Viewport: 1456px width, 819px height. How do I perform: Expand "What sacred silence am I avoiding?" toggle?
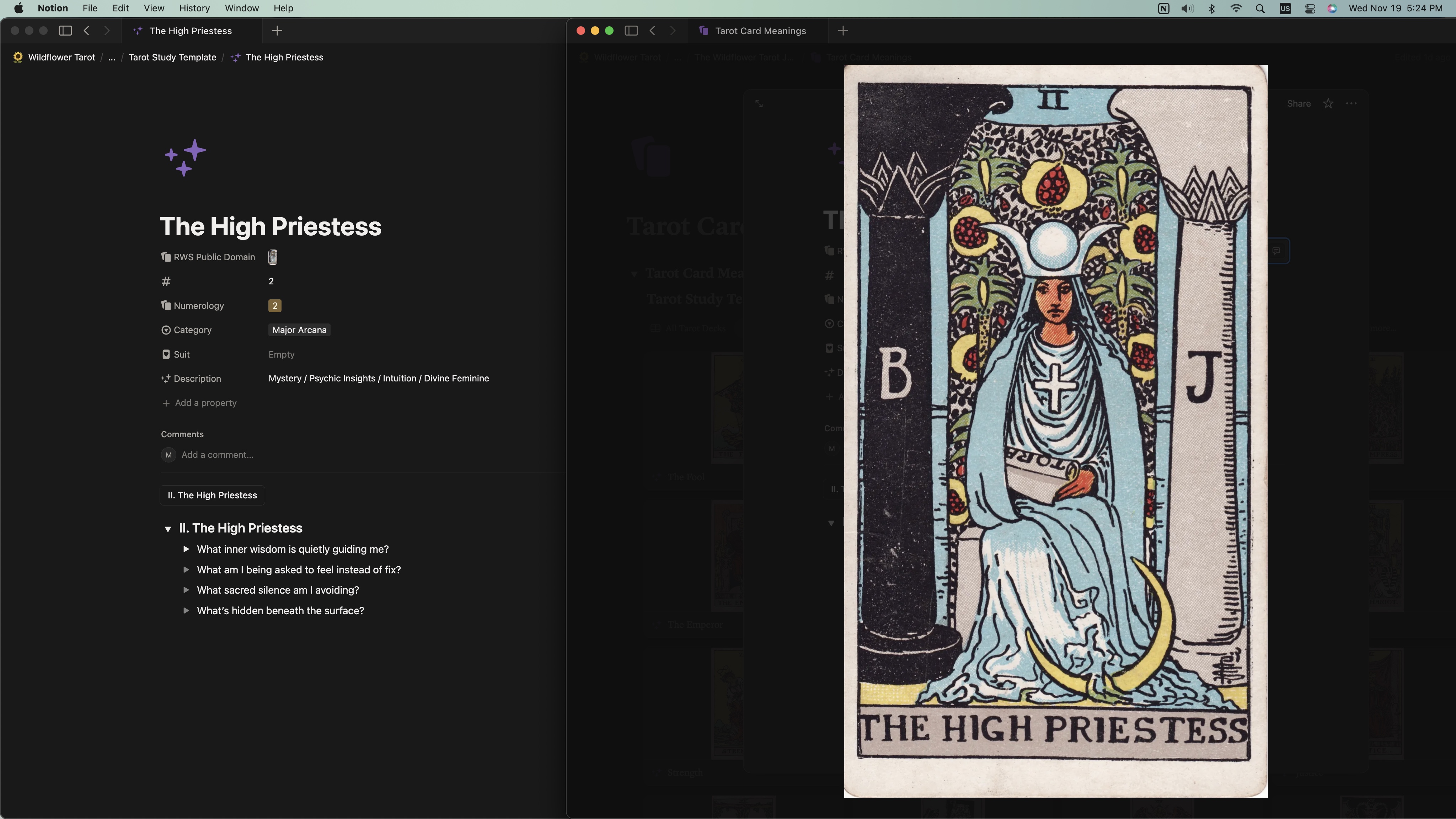point(186,590)
